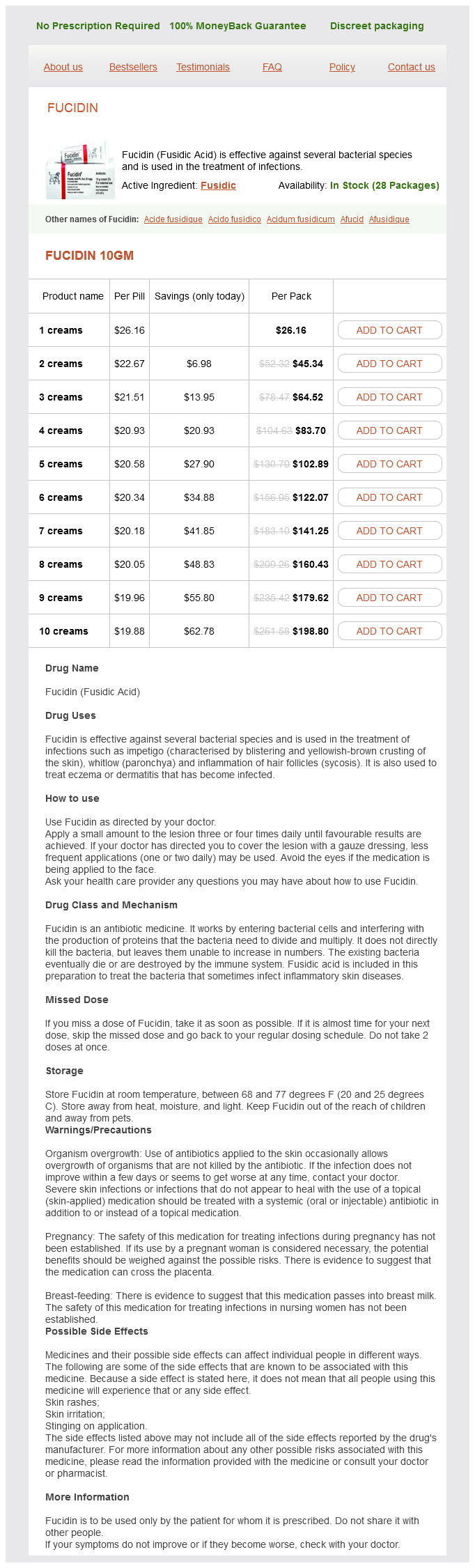475x1568 pixels.
Task: Open the Acidum fusidicum link
Action: tap(301, 219)
